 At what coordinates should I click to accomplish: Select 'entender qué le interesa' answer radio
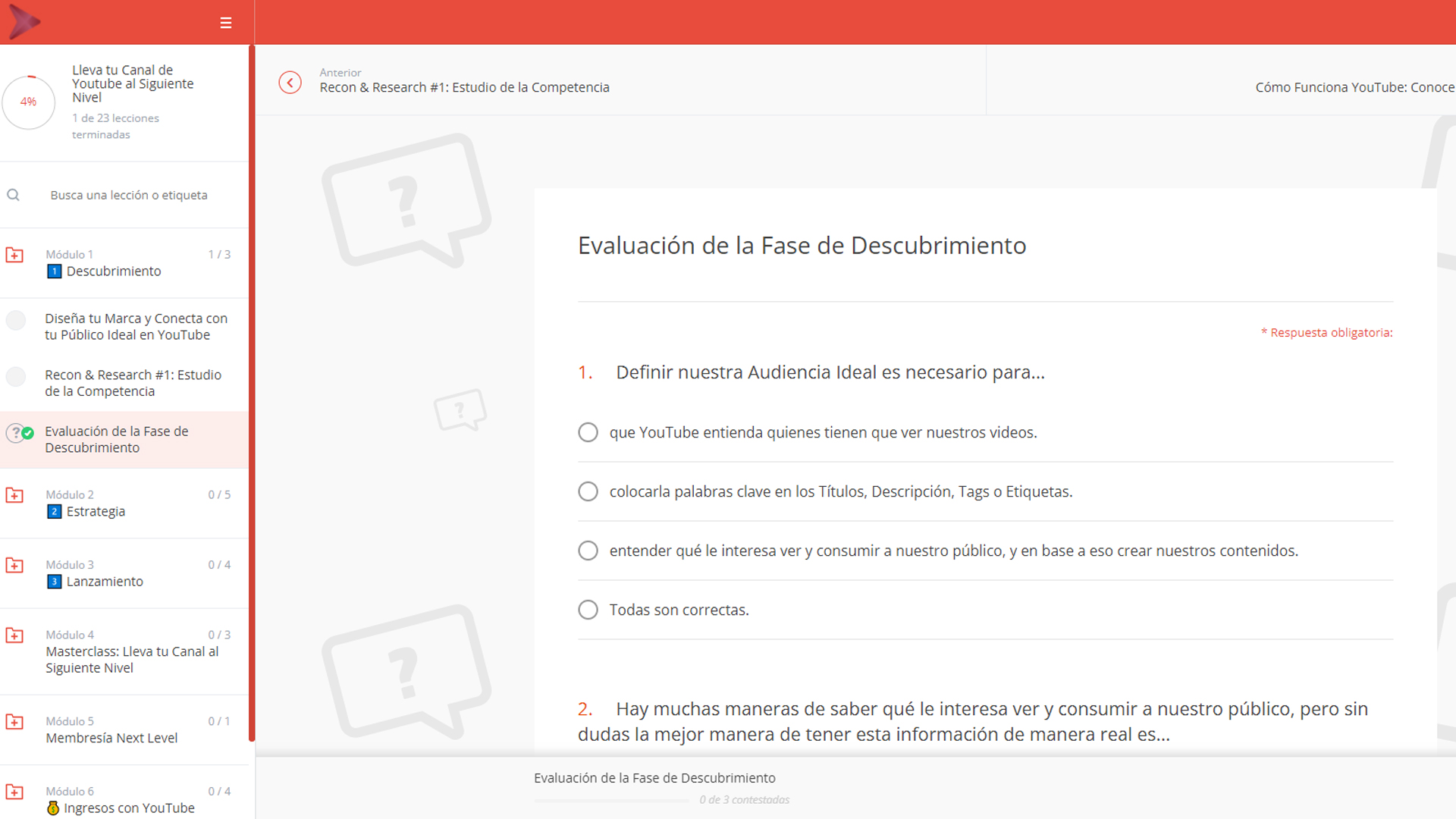click(x=588, y=551)
